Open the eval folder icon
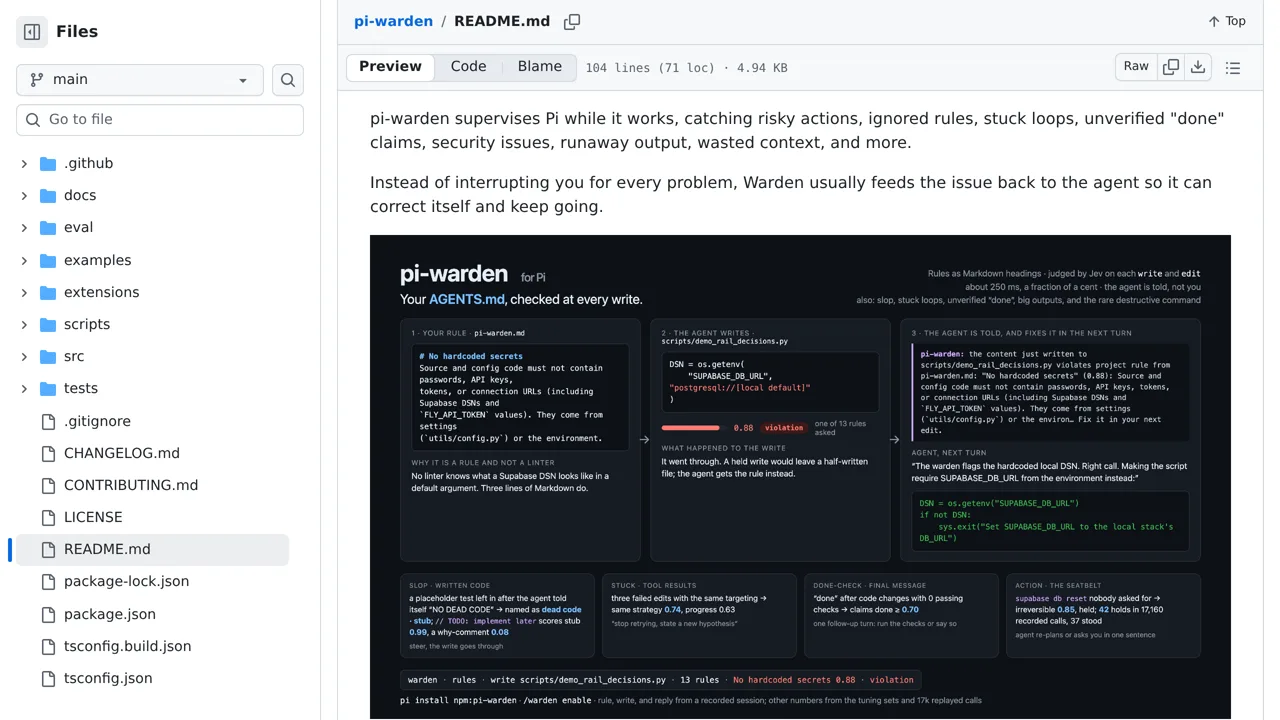Image resolution: width=1280 pixels, height=720 pixels. tap(48, 227)
